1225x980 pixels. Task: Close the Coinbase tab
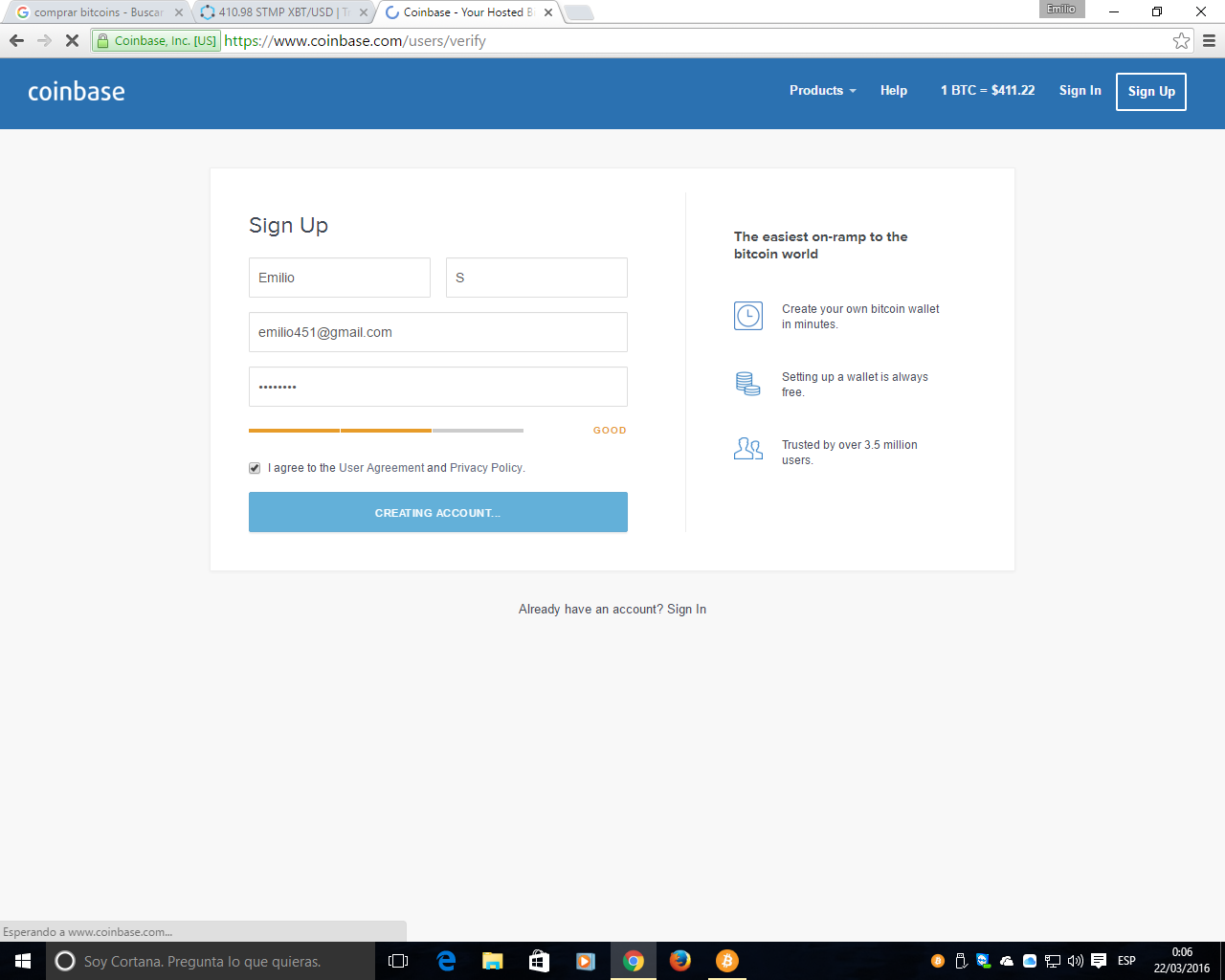tap(548, 12)
